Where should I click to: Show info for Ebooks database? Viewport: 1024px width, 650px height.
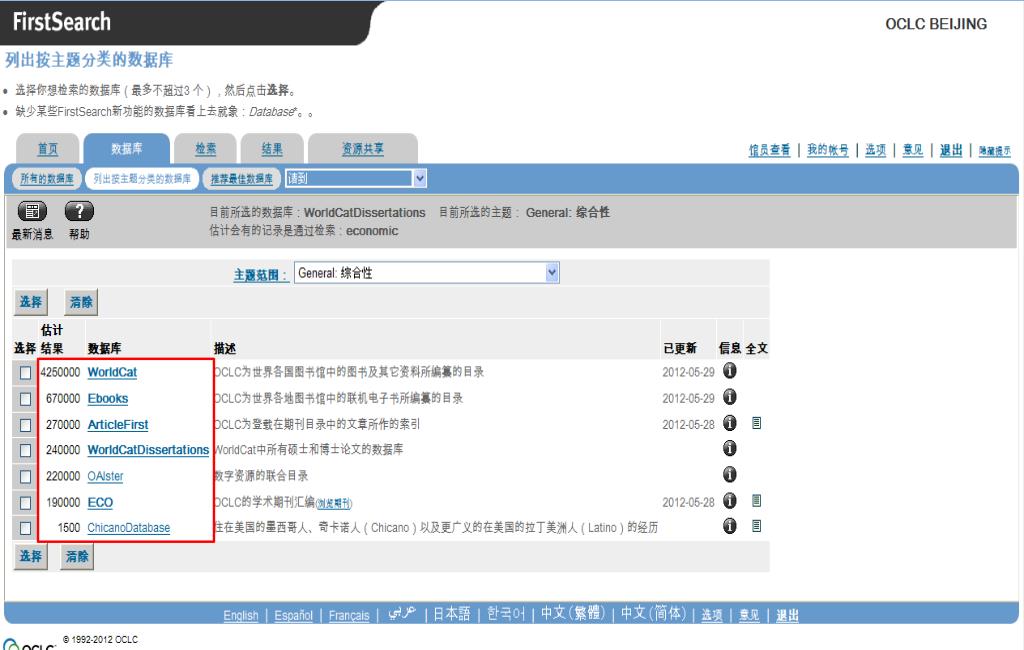(729, 397)
